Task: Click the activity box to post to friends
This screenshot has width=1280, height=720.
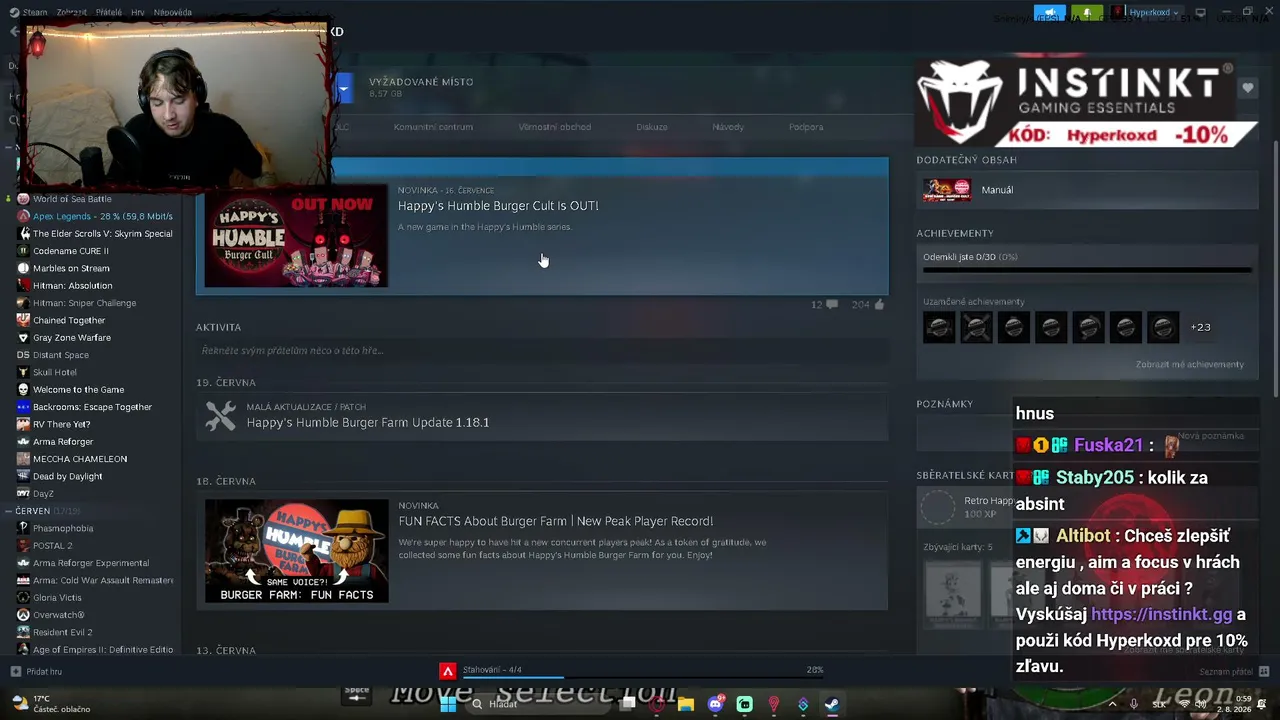Action: coord(542,351)
